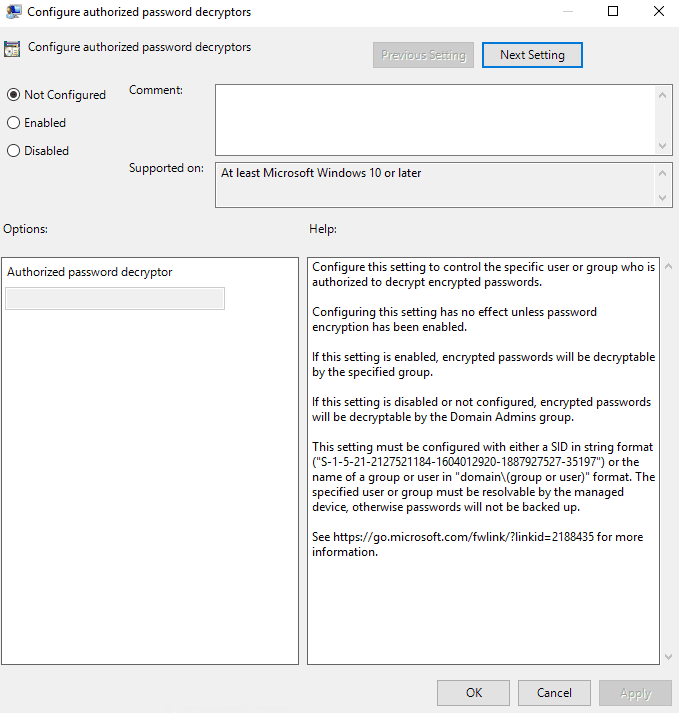Confirm the dialog with OK
Screen dimensions: 679x713
coord(474,692)
